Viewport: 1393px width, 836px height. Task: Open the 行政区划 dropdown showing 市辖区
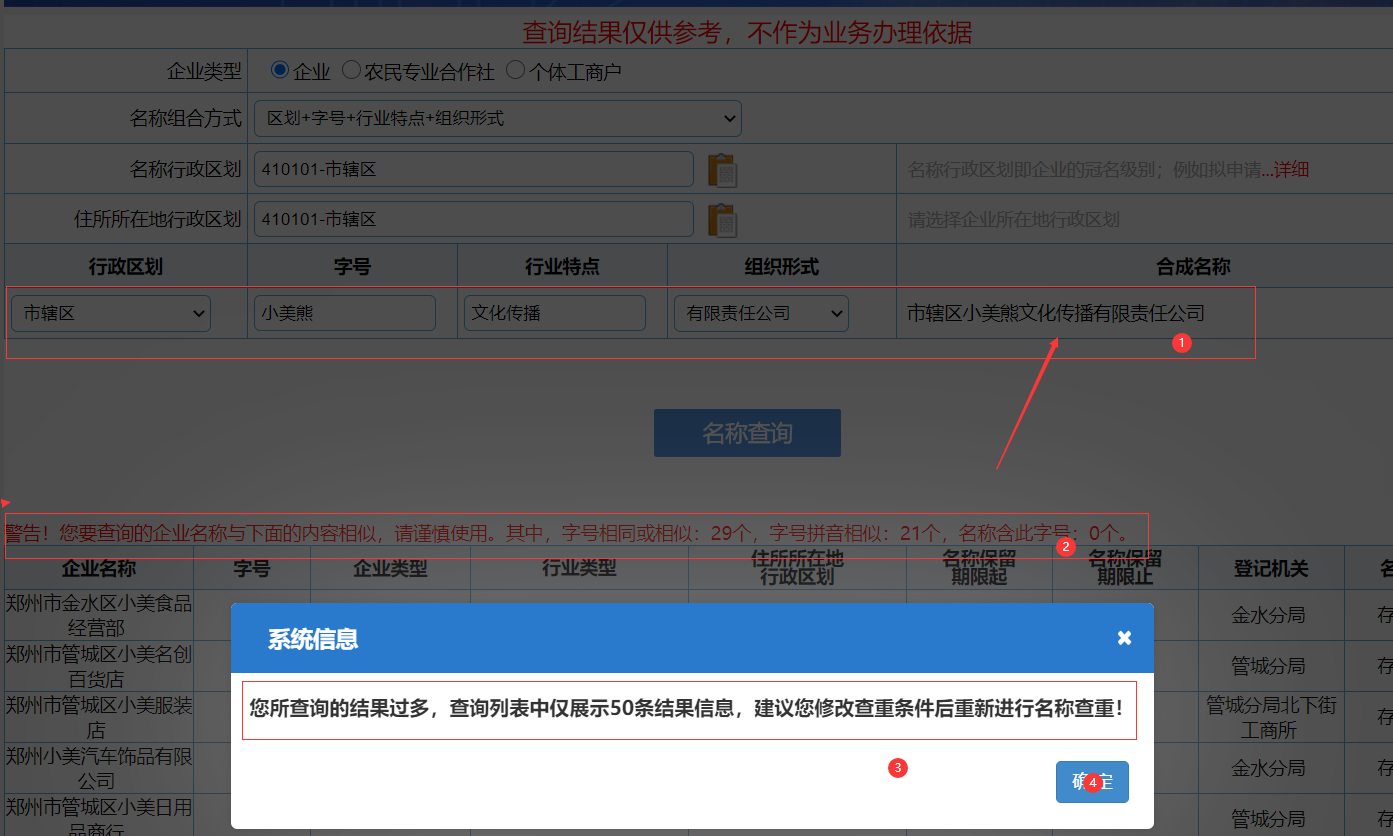pos(110,313)
